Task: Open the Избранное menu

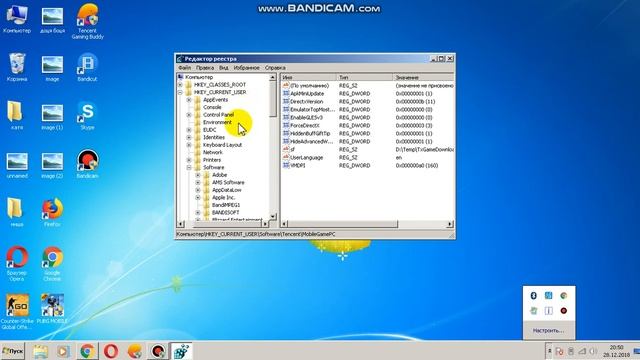Action: pos(247,68)
